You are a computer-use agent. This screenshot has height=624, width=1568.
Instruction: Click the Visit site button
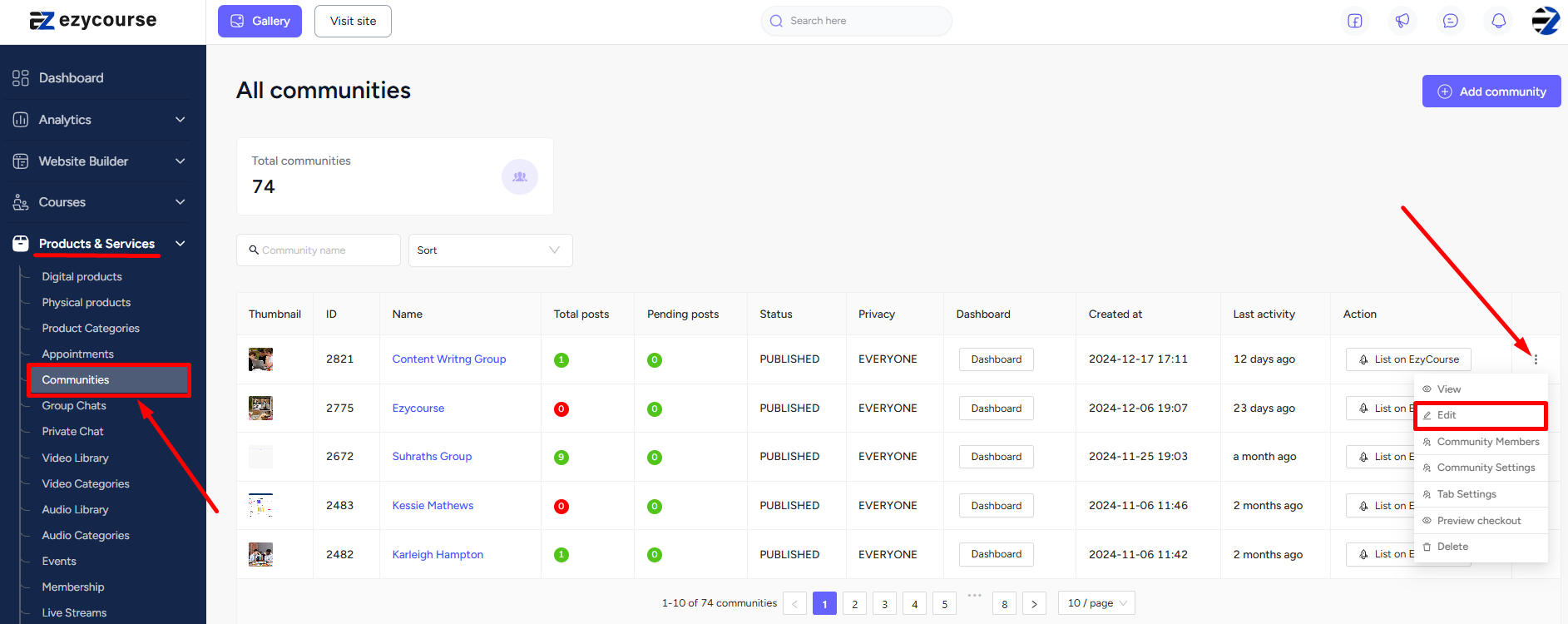353,21
